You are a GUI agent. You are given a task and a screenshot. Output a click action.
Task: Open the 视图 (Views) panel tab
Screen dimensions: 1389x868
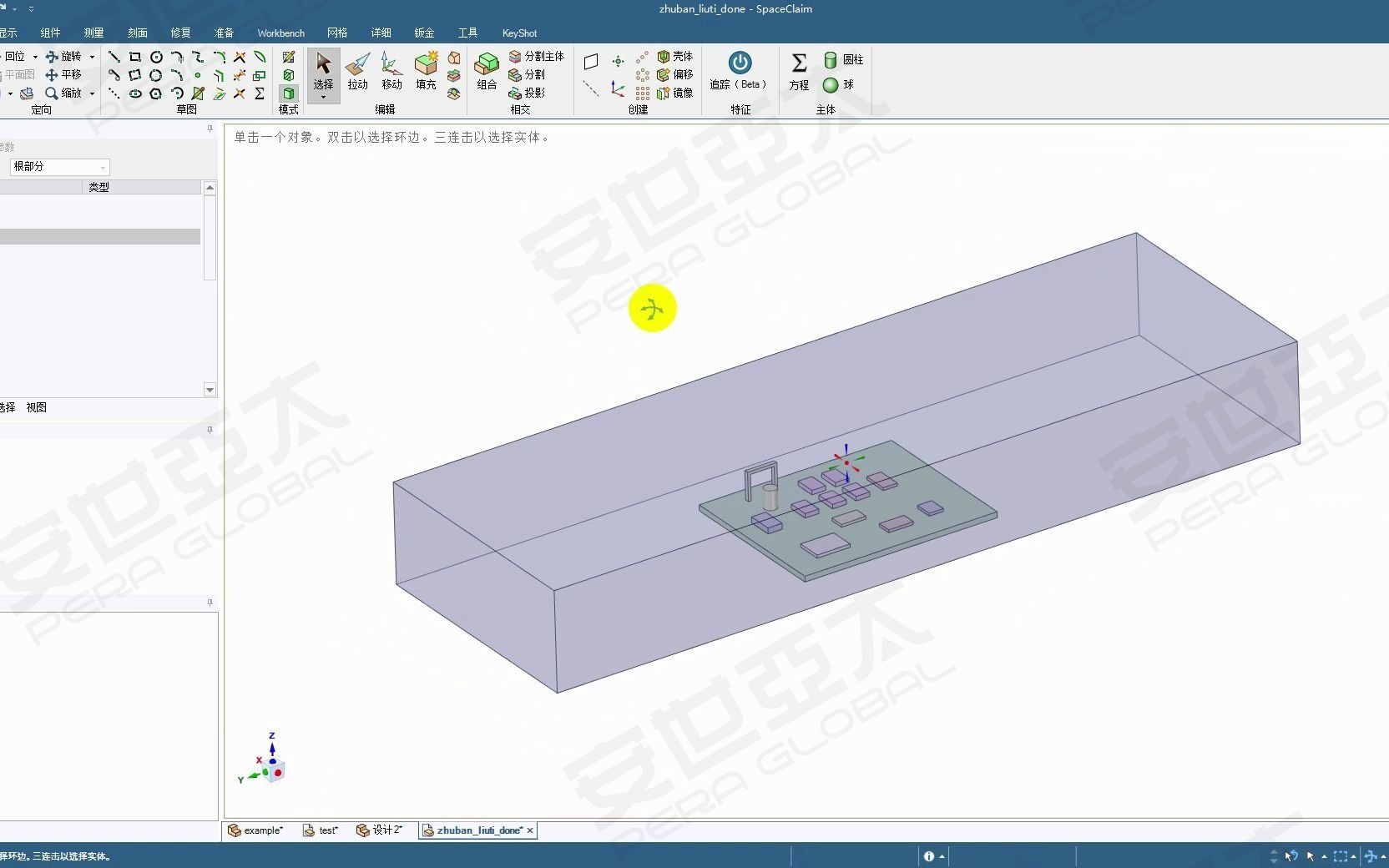pyautogui.click(x=36, y=407)
